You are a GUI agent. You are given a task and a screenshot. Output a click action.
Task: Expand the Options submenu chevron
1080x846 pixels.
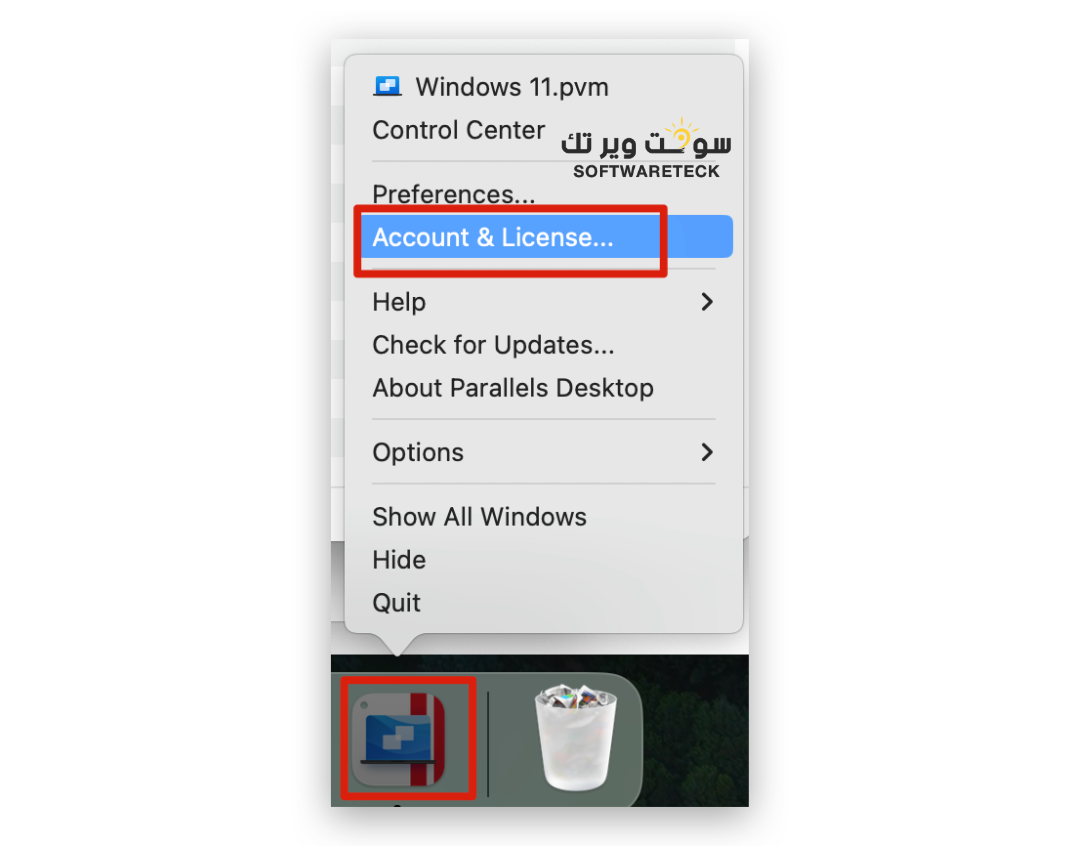[707, 452]
